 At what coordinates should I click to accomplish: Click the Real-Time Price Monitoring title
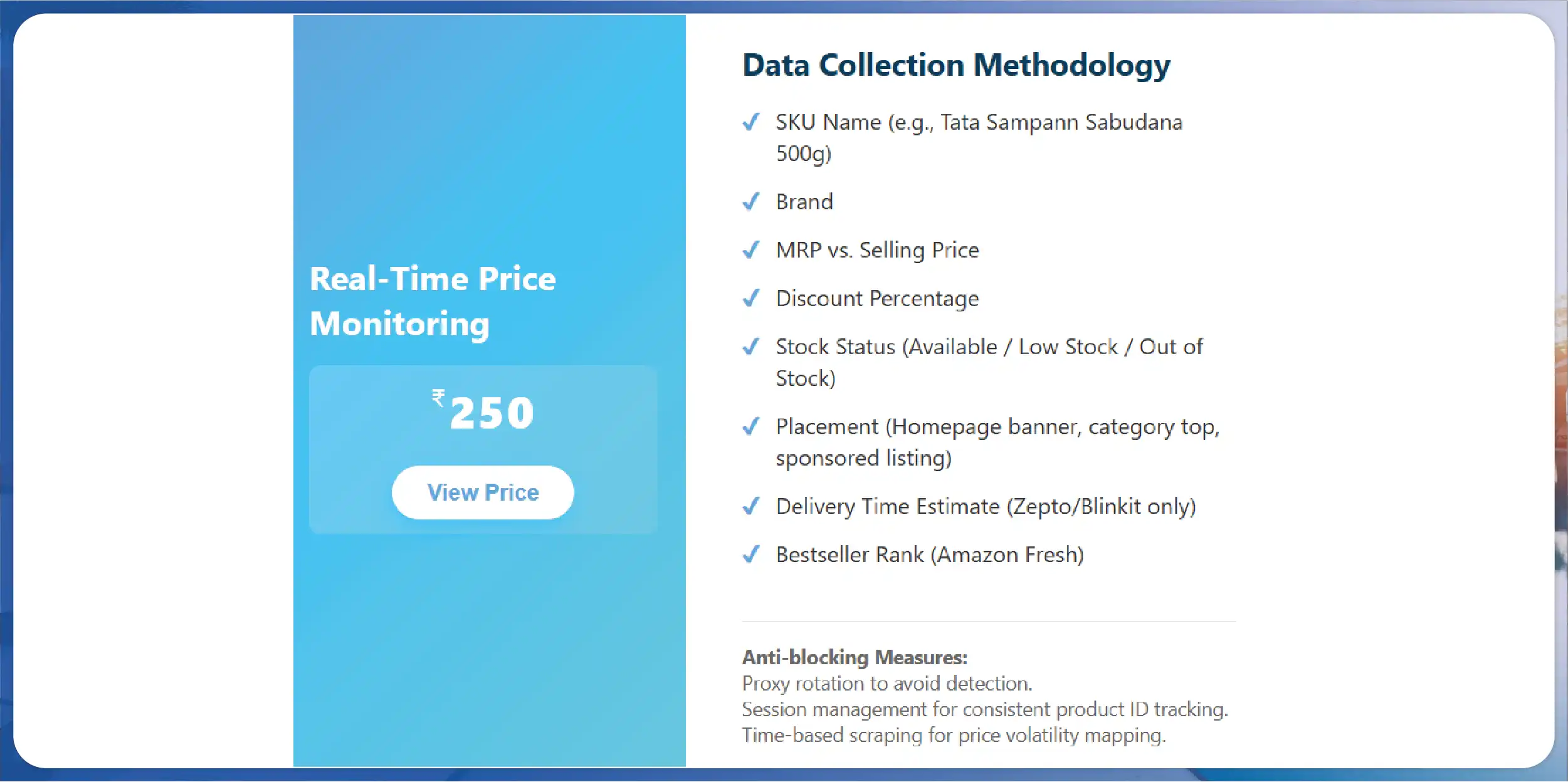(x=433, y=301)
